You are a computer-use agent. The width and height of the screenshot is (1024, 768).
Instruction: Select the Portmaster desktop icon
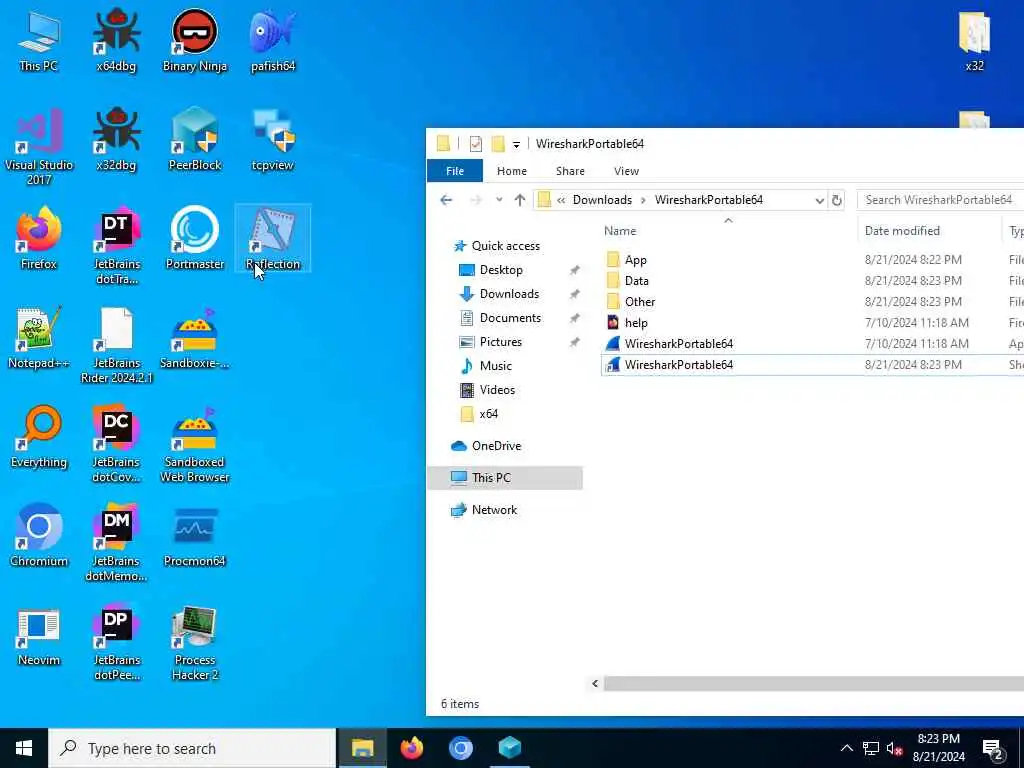pos(195,238)
